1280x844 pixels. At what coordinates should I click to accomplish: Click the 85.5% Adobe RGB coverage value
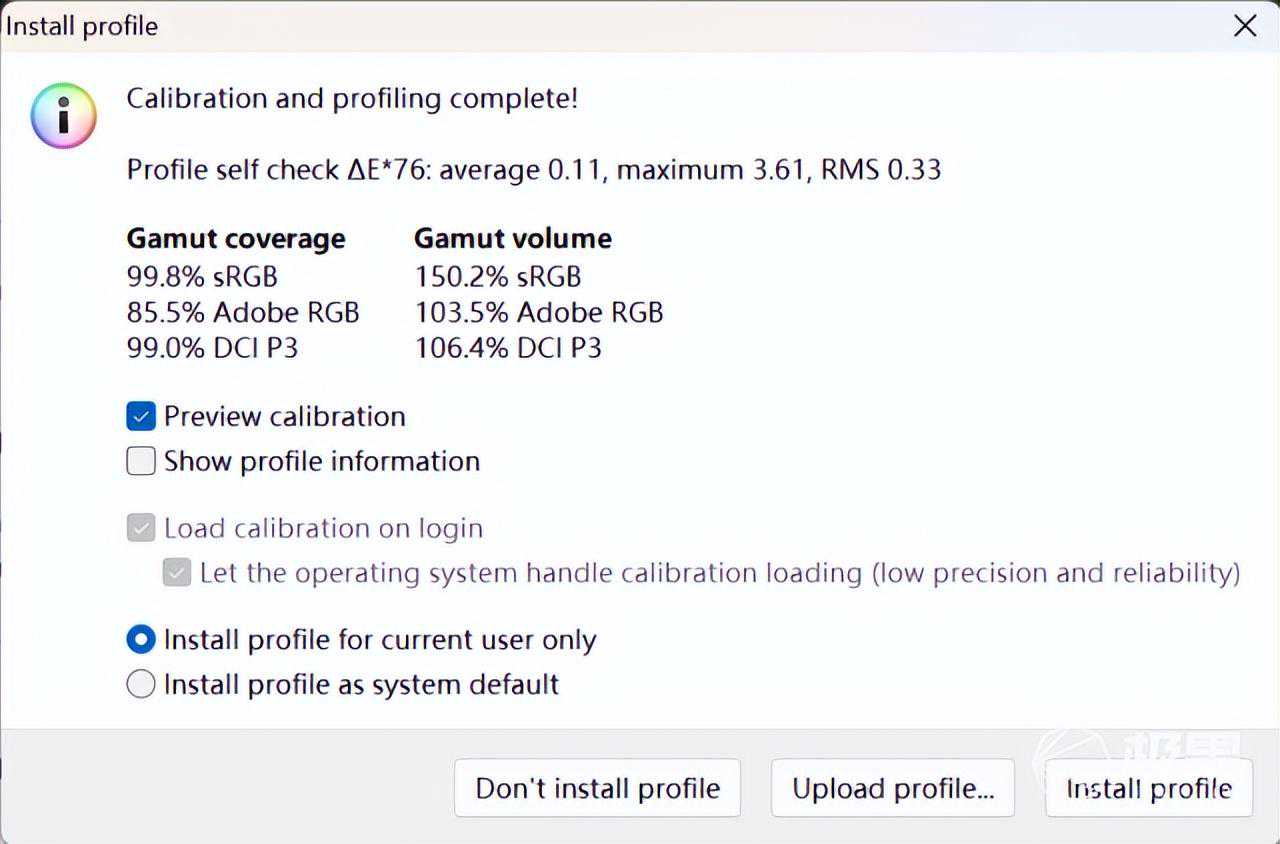(x=242, y=312)
